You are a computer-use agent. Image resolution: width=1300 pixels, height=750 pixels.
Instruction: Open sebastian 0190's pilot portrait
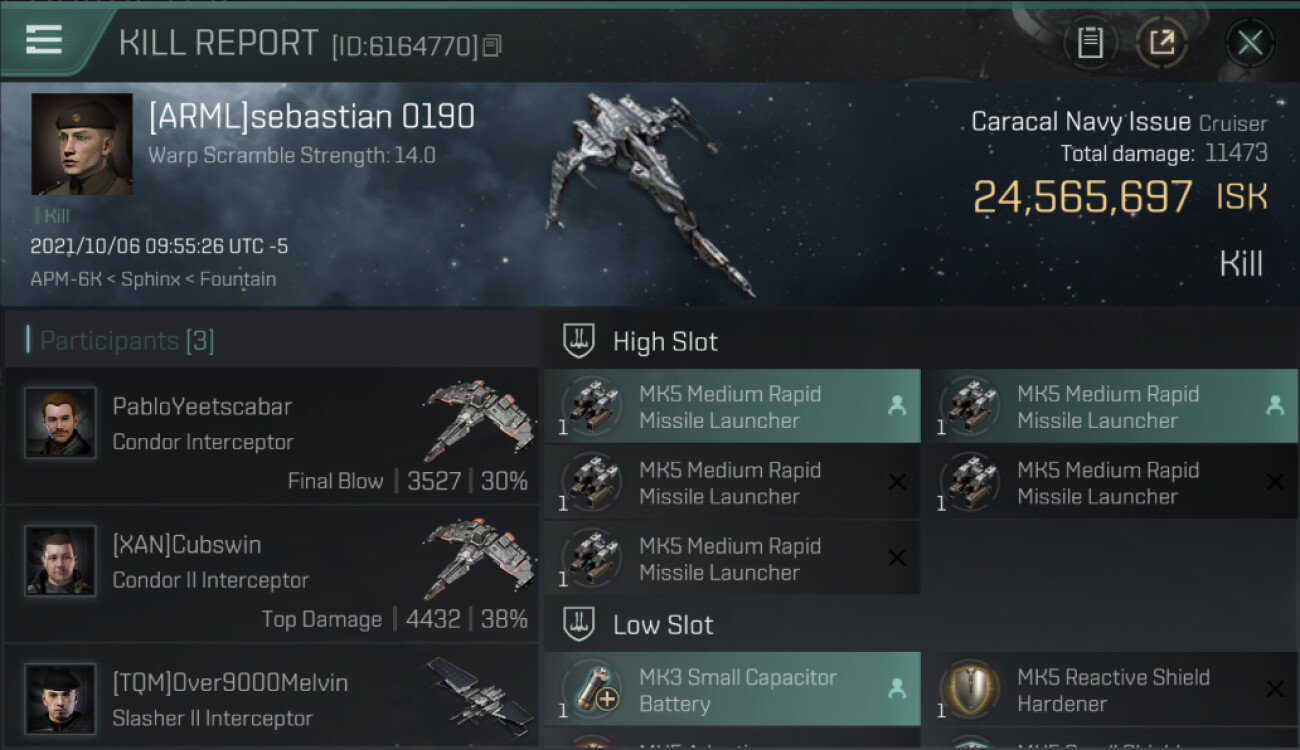pos(82,144)
